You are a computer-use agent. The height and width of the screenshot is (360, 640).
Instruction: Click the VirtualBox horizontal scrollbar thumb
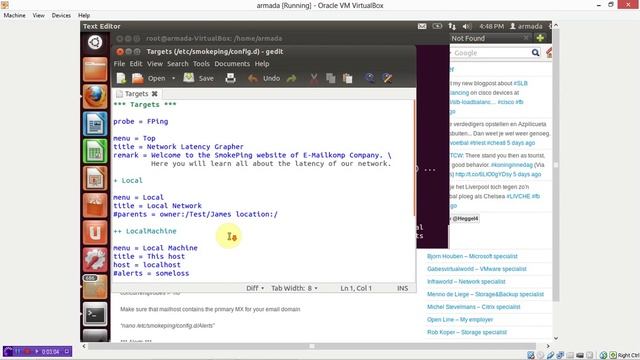312,346
